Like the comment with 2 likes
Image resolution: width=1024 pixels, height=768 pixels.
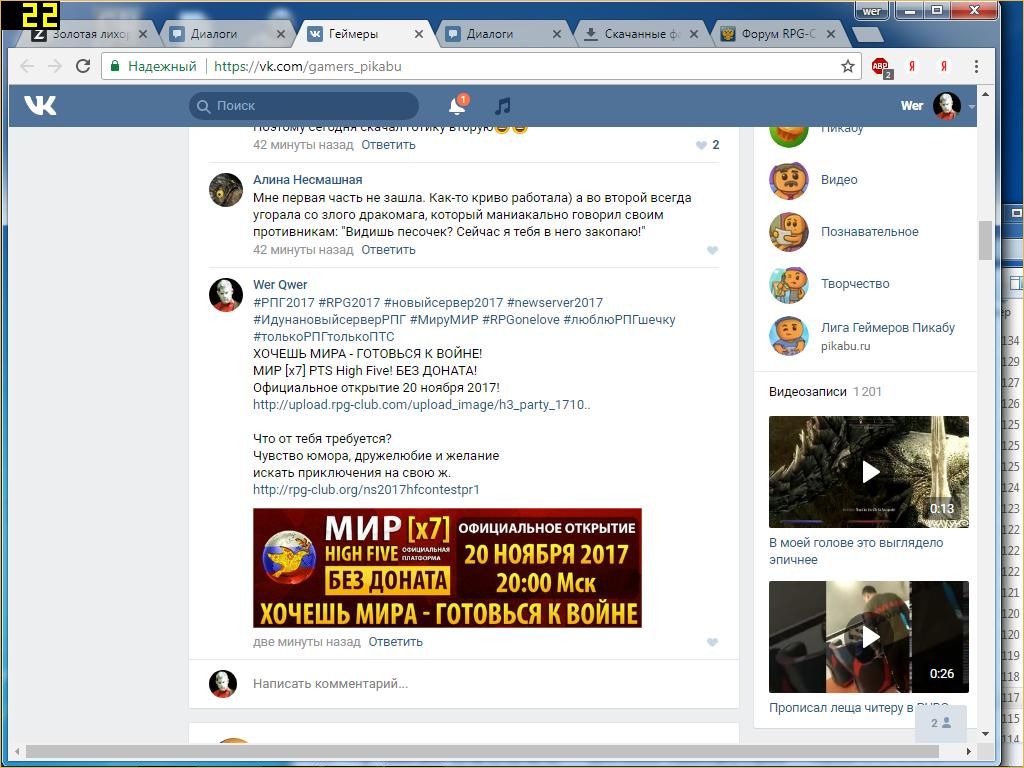point(701,145)
